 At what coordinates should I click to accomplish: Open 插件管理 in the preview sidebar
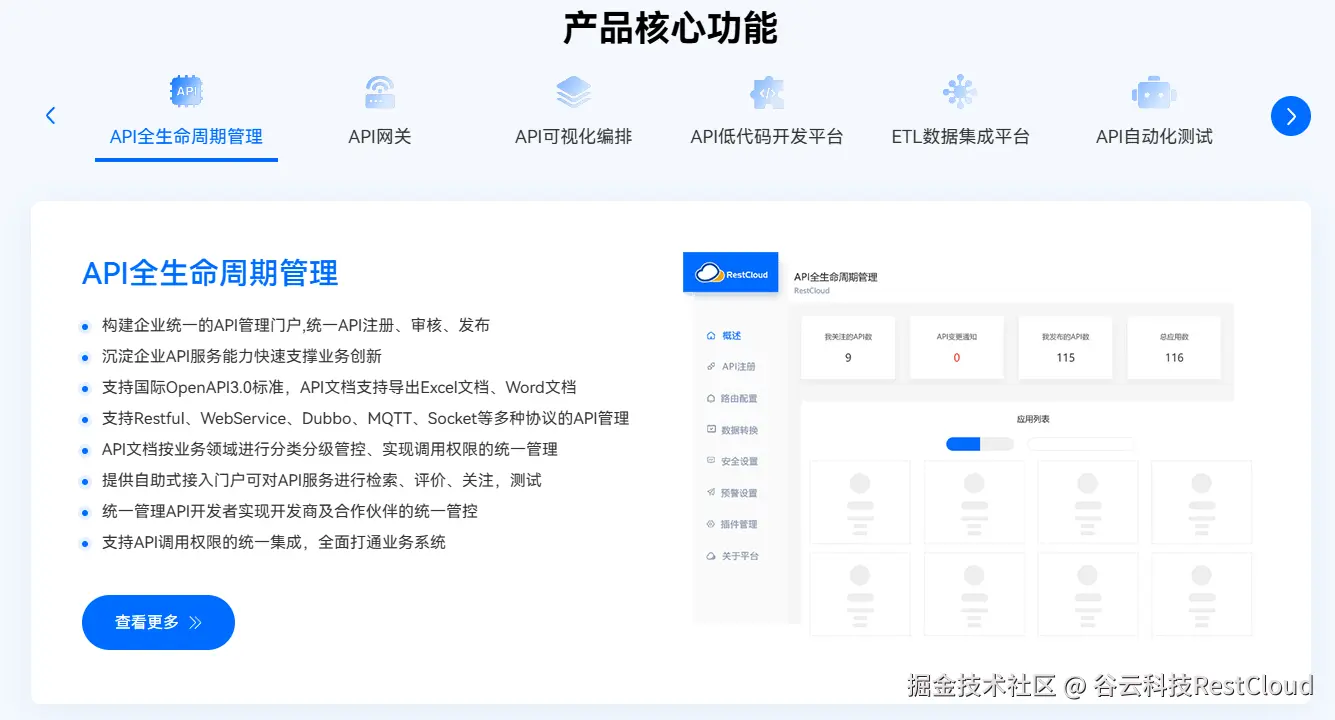(x=740, y=524)
